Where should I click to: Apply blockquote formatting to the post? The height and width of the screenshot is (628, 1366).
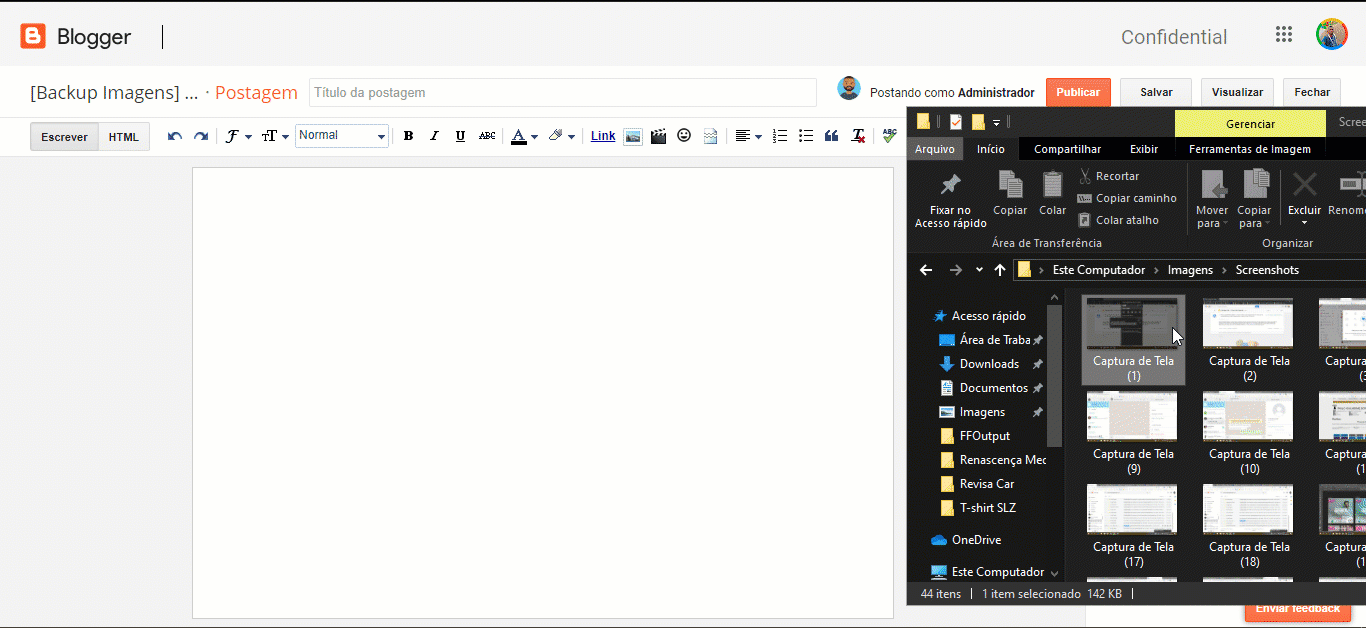[x=831, y=136]
